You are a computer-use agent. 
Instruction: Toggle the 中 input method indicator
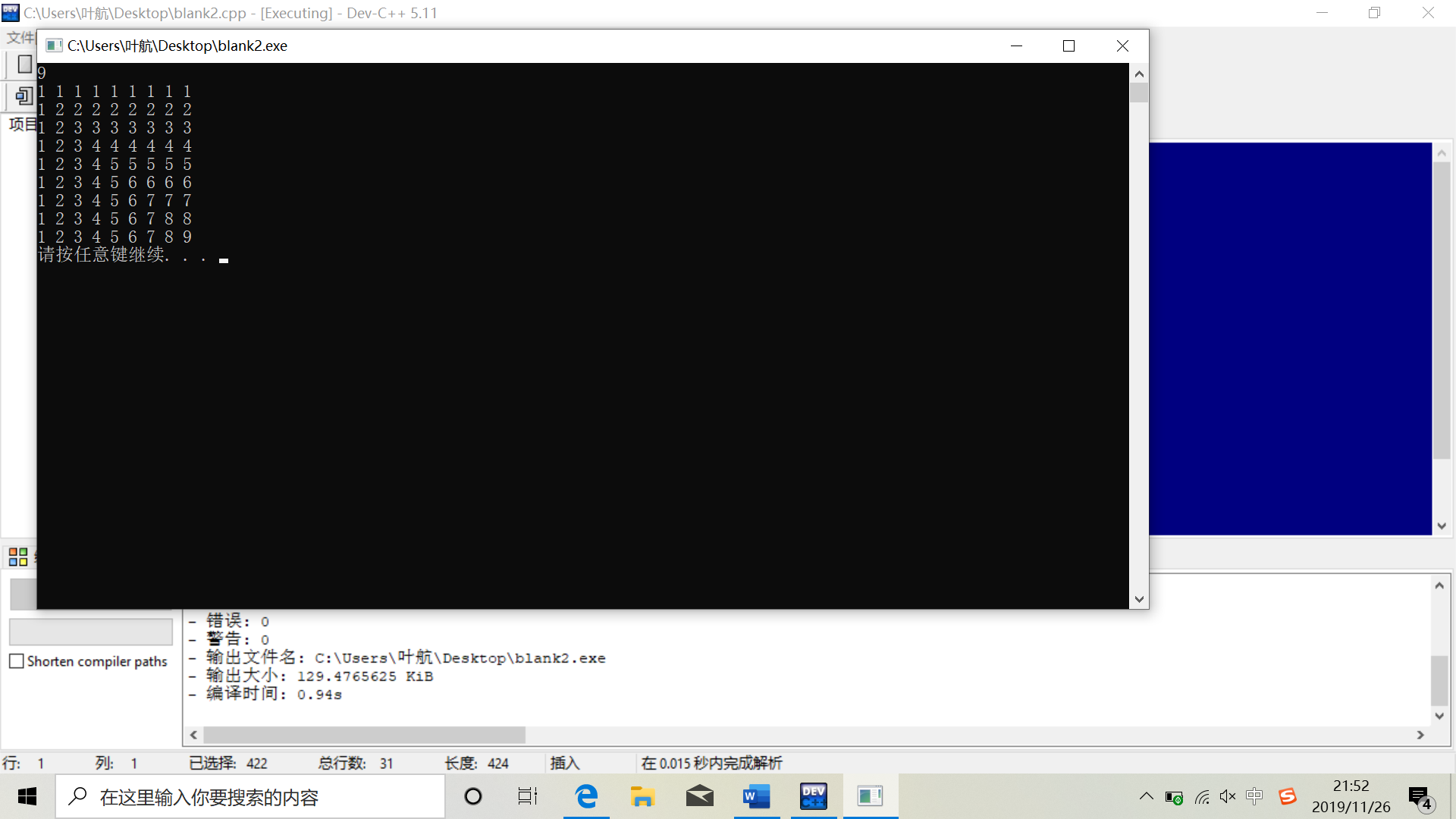pyautogui.click(x=1254, y=796)
